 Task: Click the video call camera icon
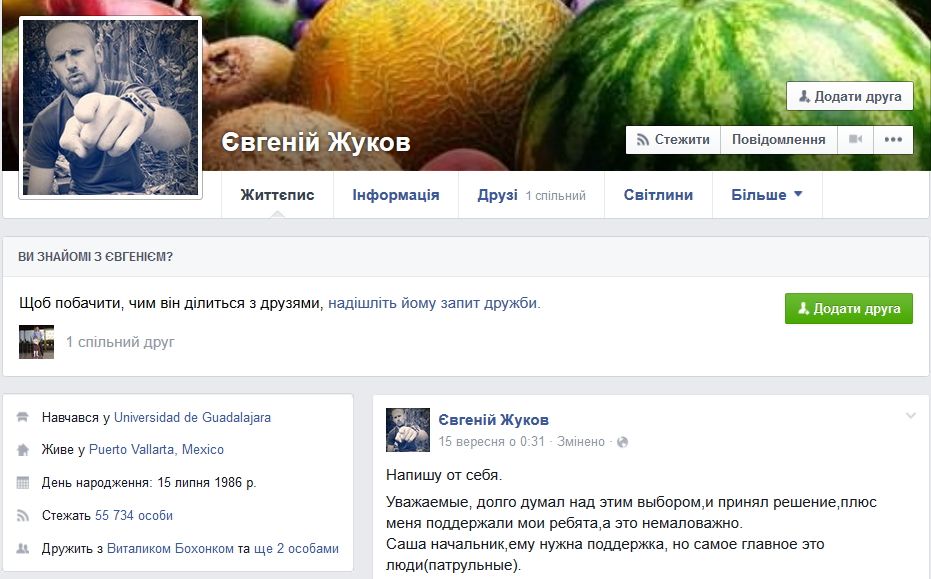point(856,140)
